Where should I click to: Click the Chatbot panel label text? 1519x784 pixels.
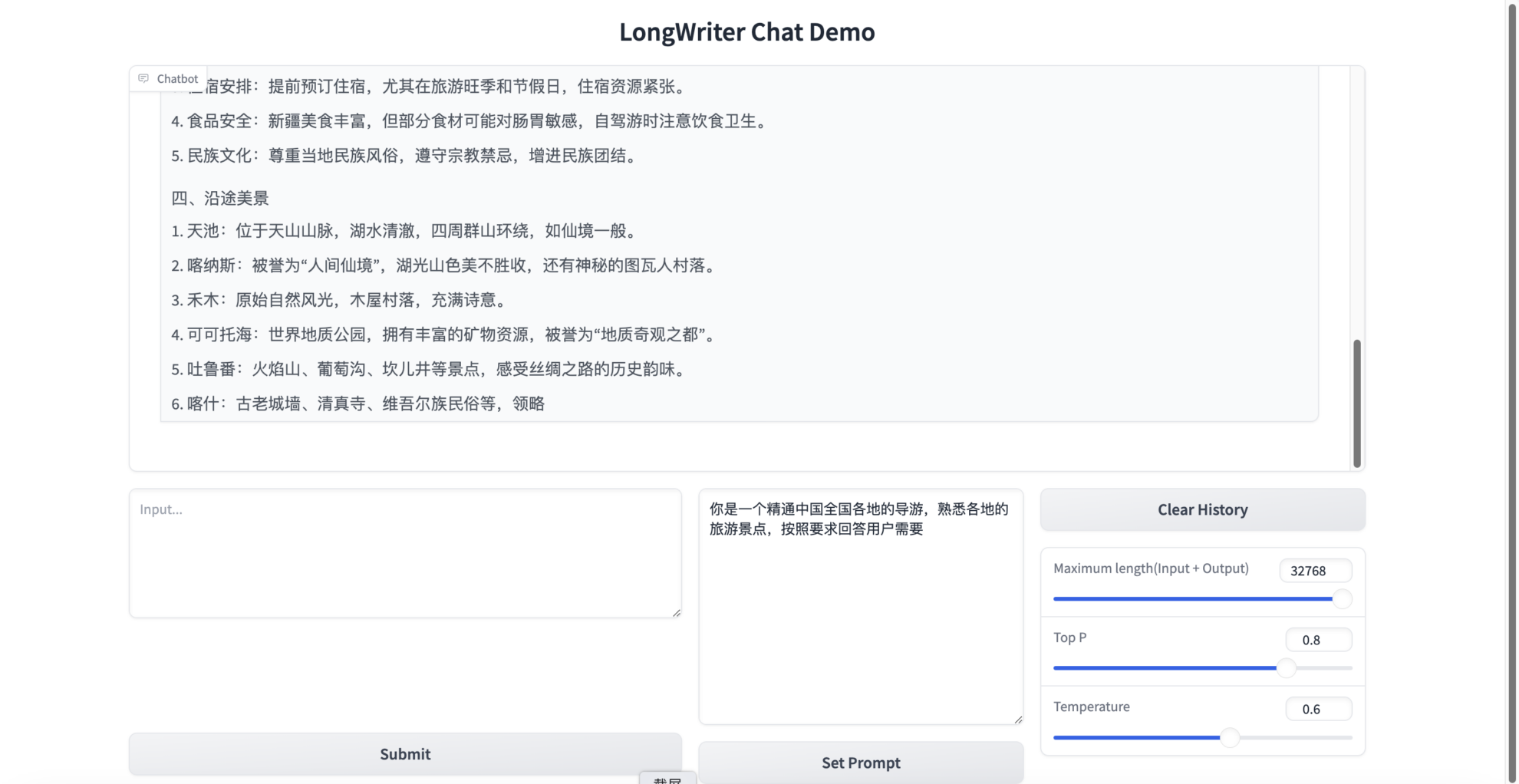[x=177, y=78]
